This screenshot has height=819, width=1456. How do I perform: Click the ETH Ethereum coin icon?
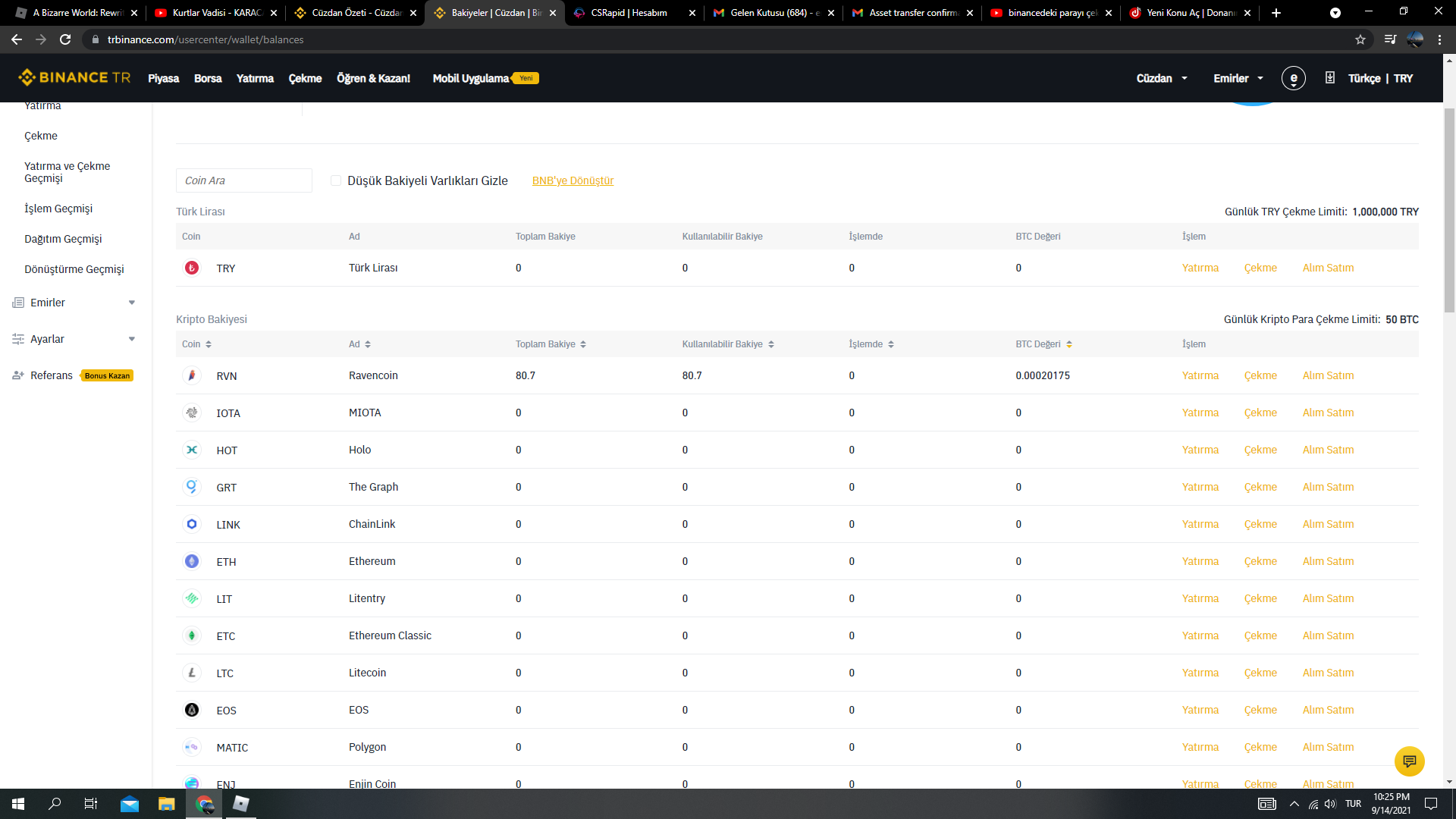coord(192,561)
